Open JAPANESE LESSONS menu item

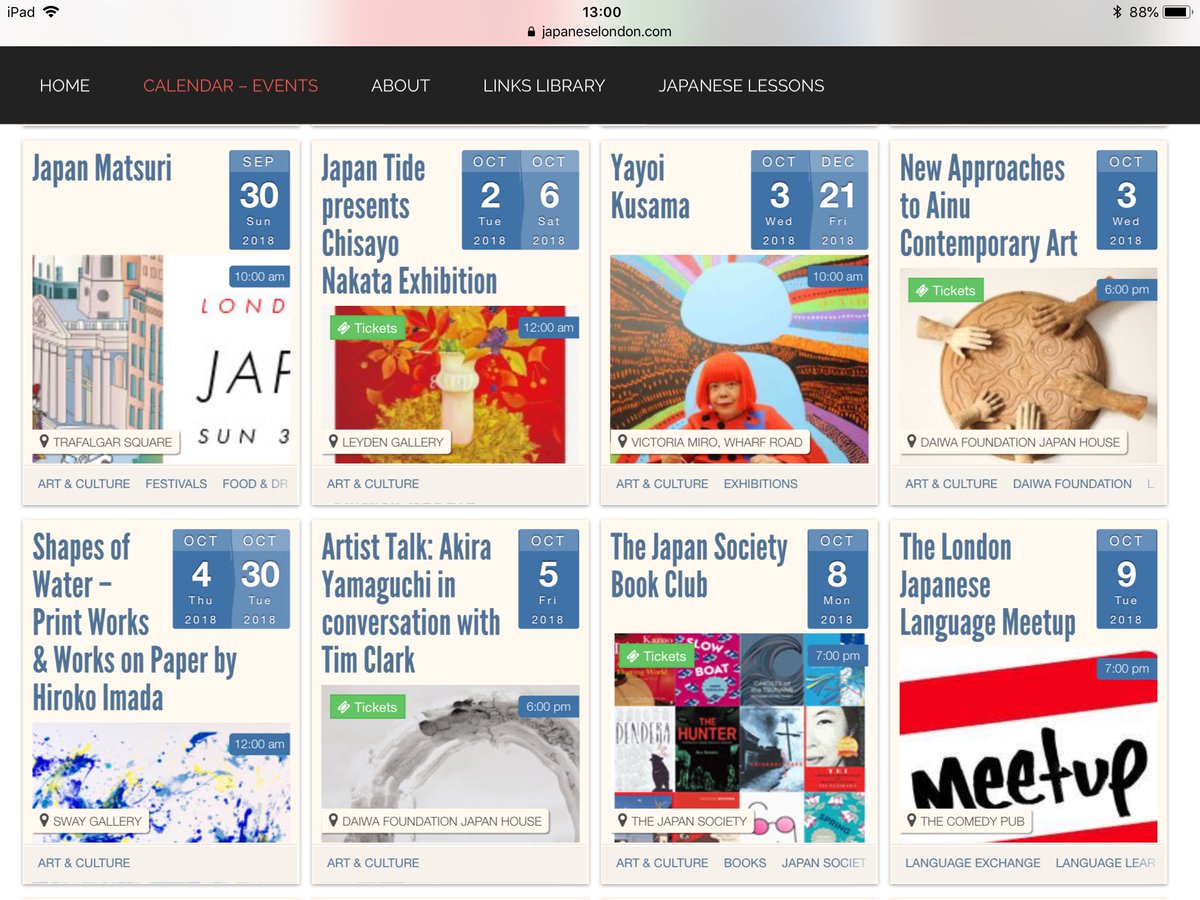742,85
